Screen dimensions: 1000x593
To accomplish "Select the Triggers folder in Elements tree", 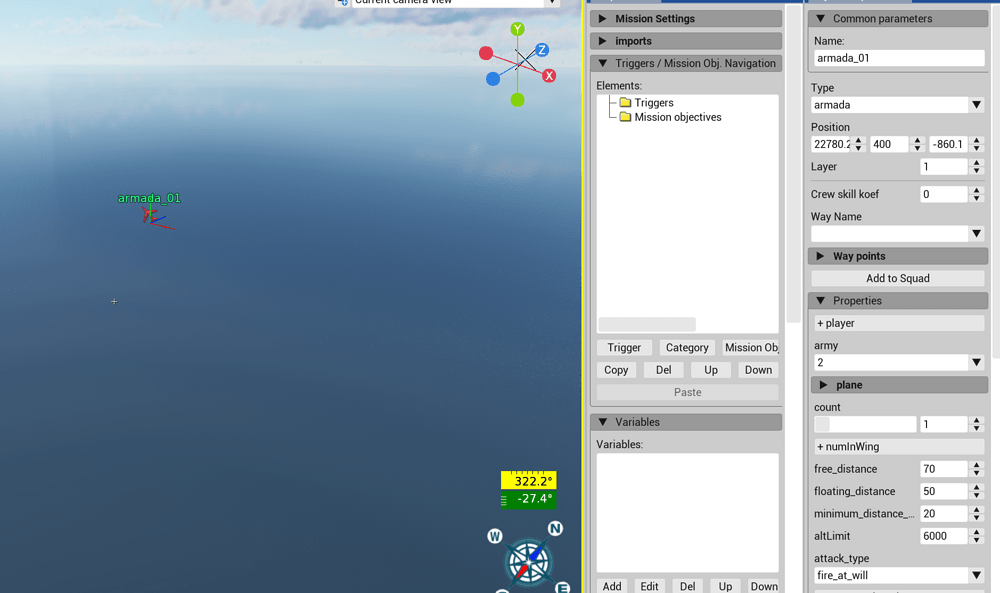I will click(646, 103).
